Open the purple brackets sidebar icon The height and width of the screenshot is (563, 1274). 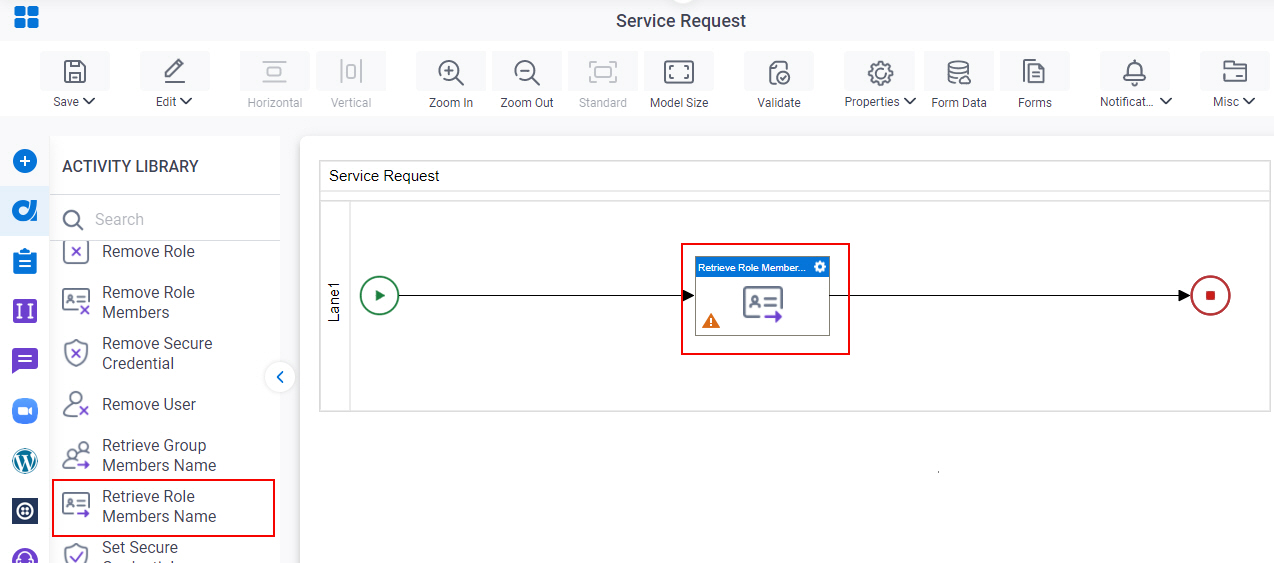coord(25,311)
